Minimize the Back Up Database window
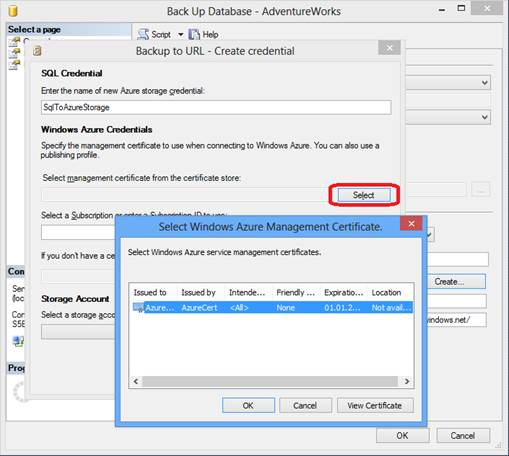The image size is (509, 456). click(x=442, y=10)
